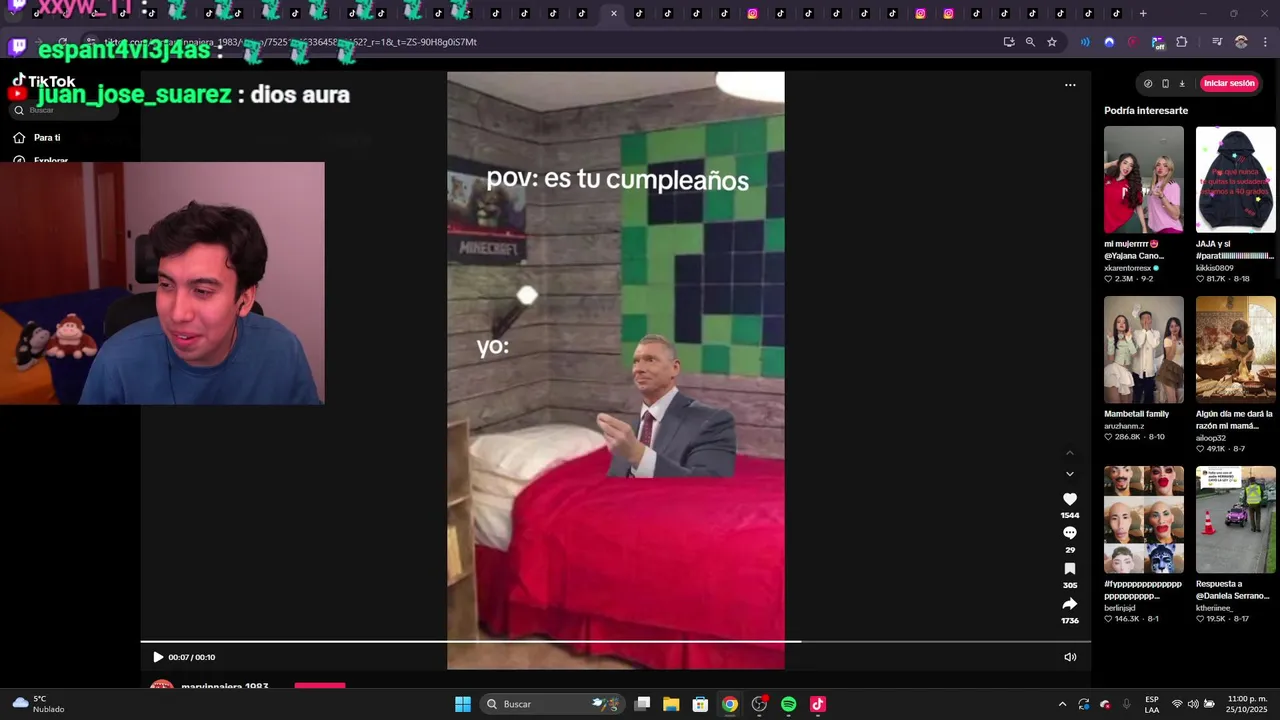
Task: Open 'Algún día me dará la razón' thumbnail
Action: pos(1235,350)
